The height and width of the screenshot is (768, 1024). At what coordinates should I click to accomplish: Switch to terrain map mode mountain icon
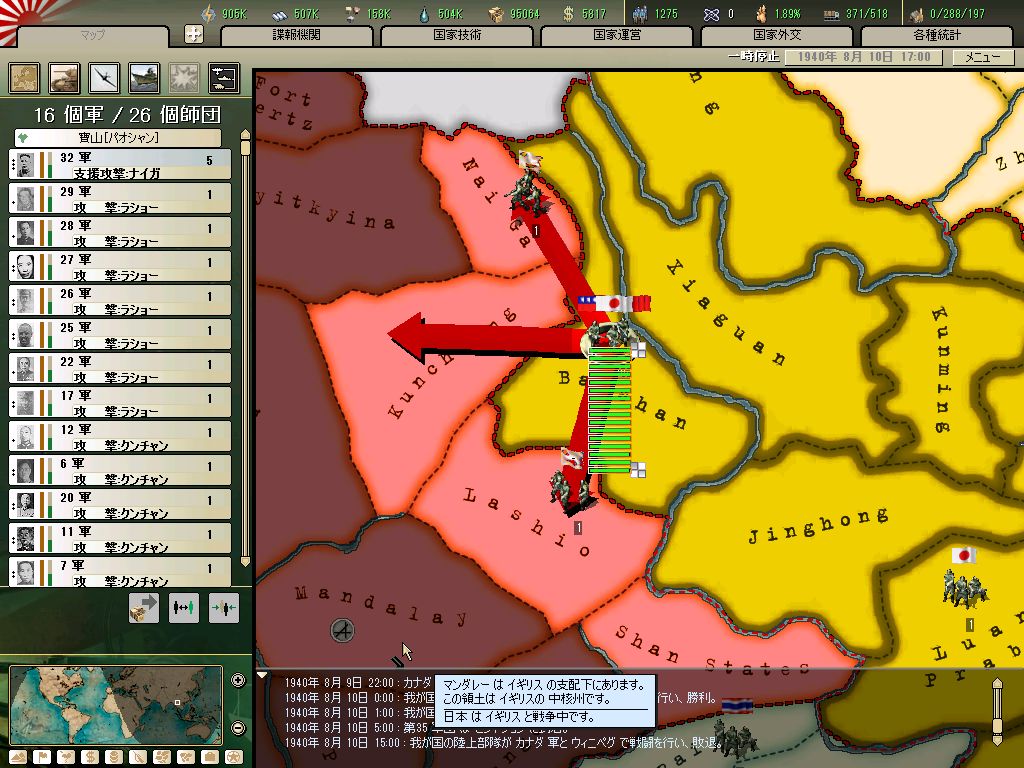pyautogui.click(x=18, y=758)
